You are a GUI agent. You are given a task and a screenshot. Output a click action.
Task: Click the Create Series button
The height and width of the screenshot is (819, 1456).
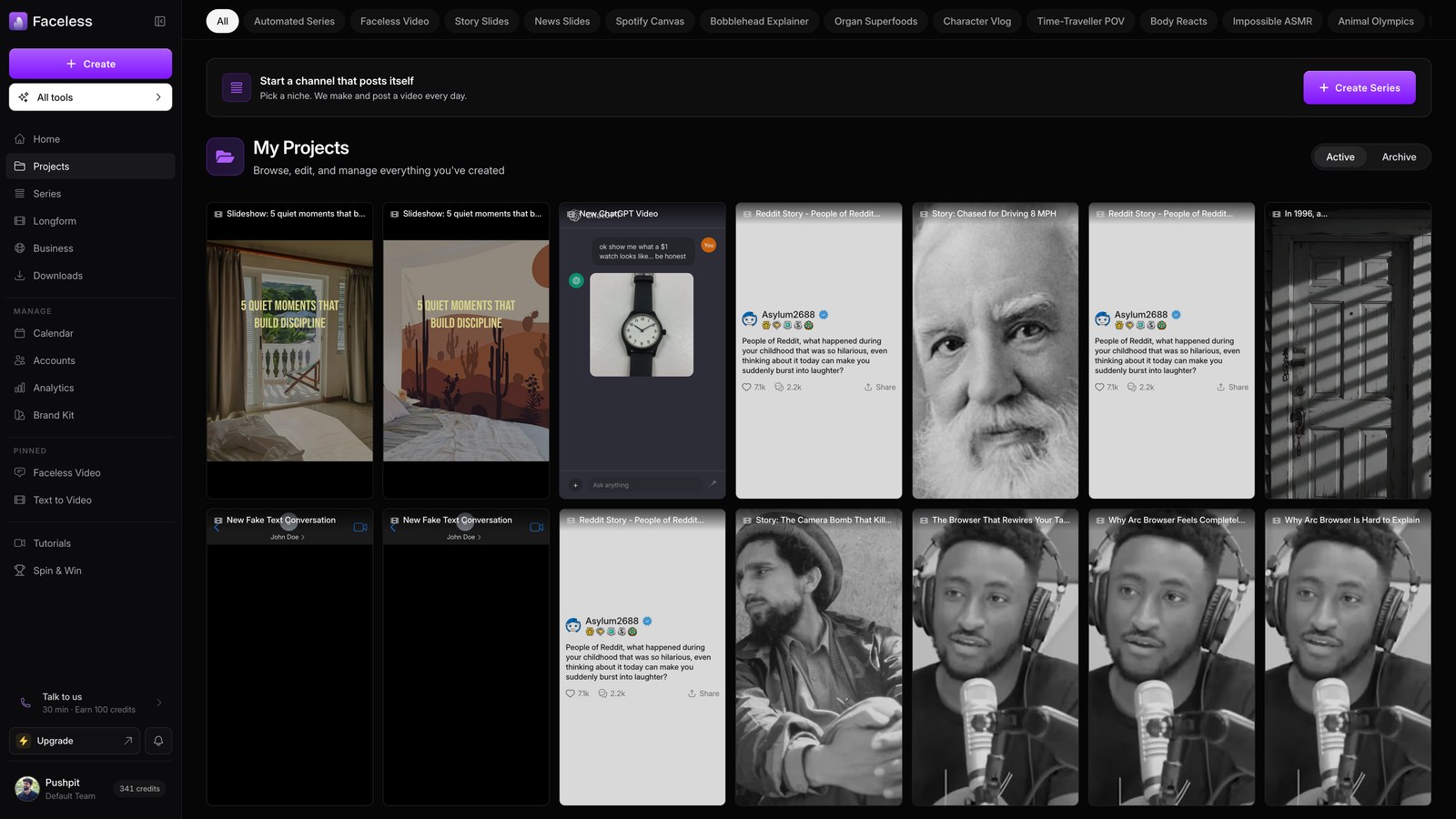[x=1360, y=87]
